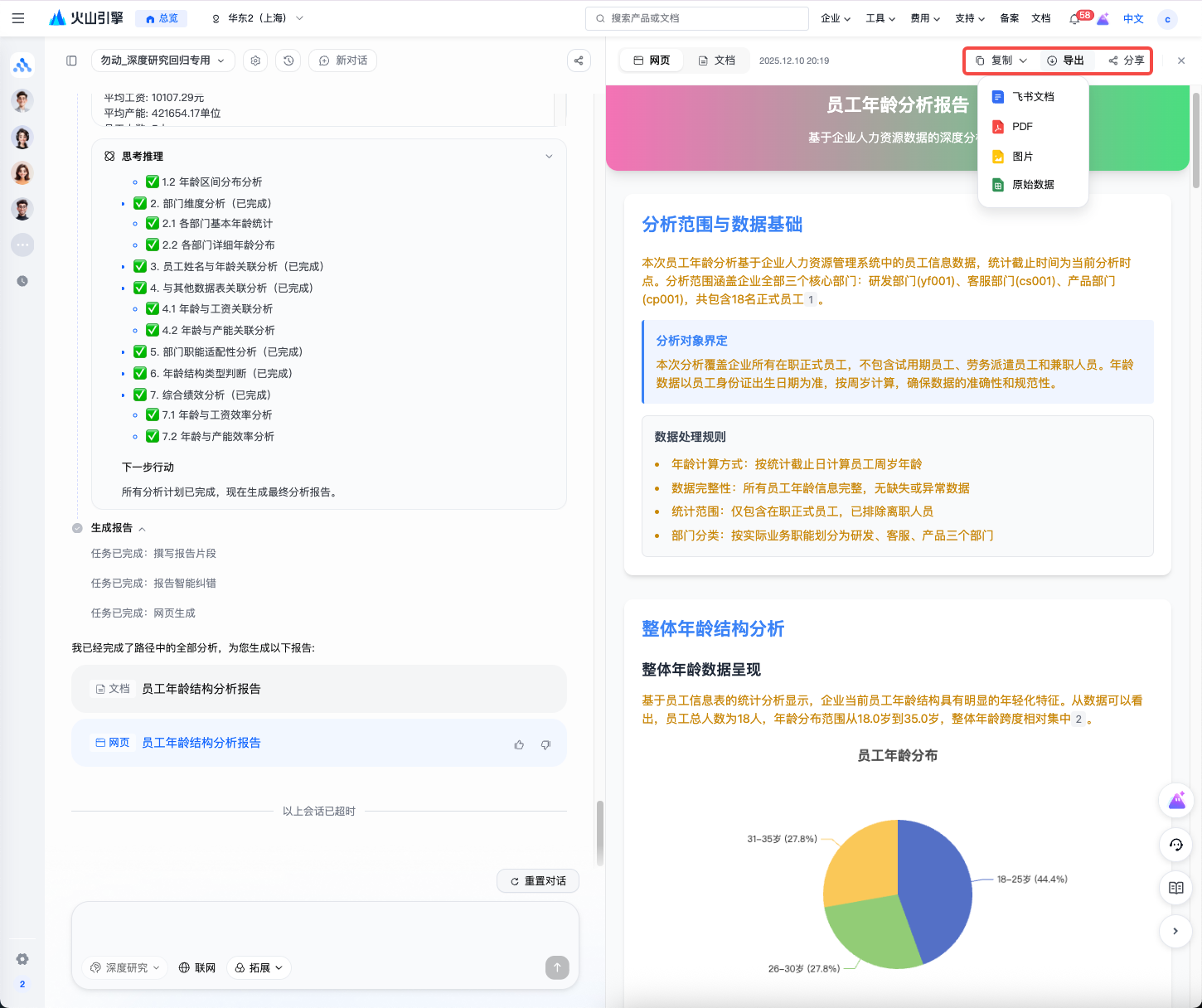This screenshot has height=1008, width=1202.
Task: Open the settings gear at sidebar bottom
Action: click(22, 959)
